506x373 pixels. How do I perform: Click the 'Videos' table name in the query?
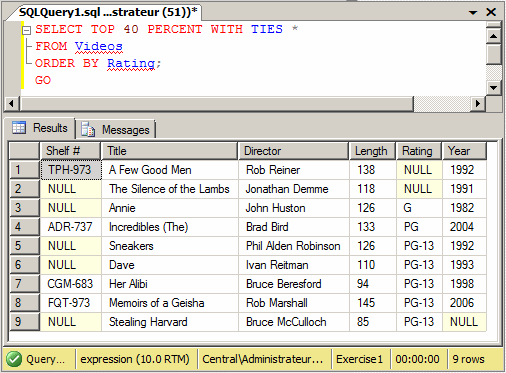[x=99, y=46]
